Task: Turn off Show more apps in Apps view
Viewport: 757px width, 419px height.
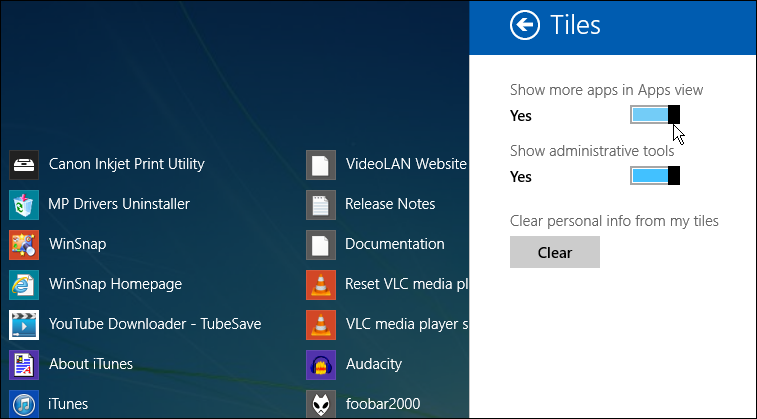Action: [655, 115]
